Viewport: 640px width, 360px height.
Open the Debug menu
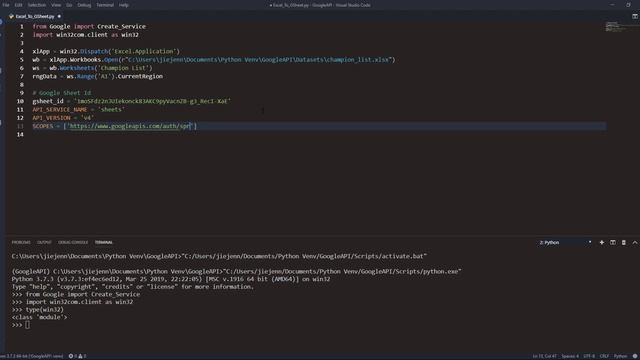point(84,5)
